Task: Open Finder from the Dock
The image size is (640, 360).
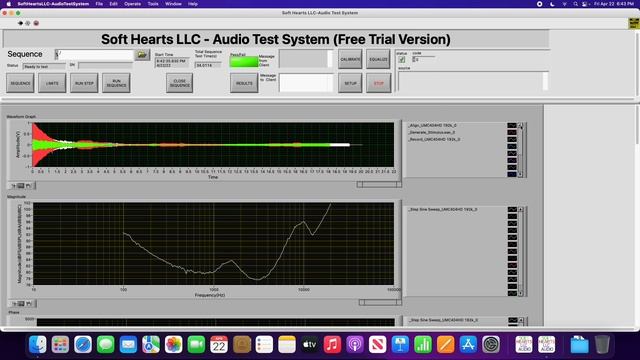Action: pos(38,344)
